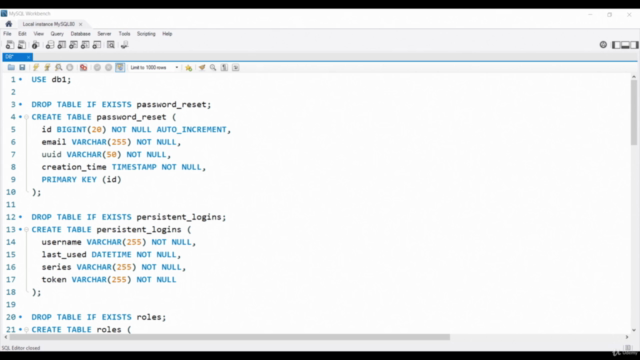Open the Help menu
640x360 pixels.
(x=167, y=34)
